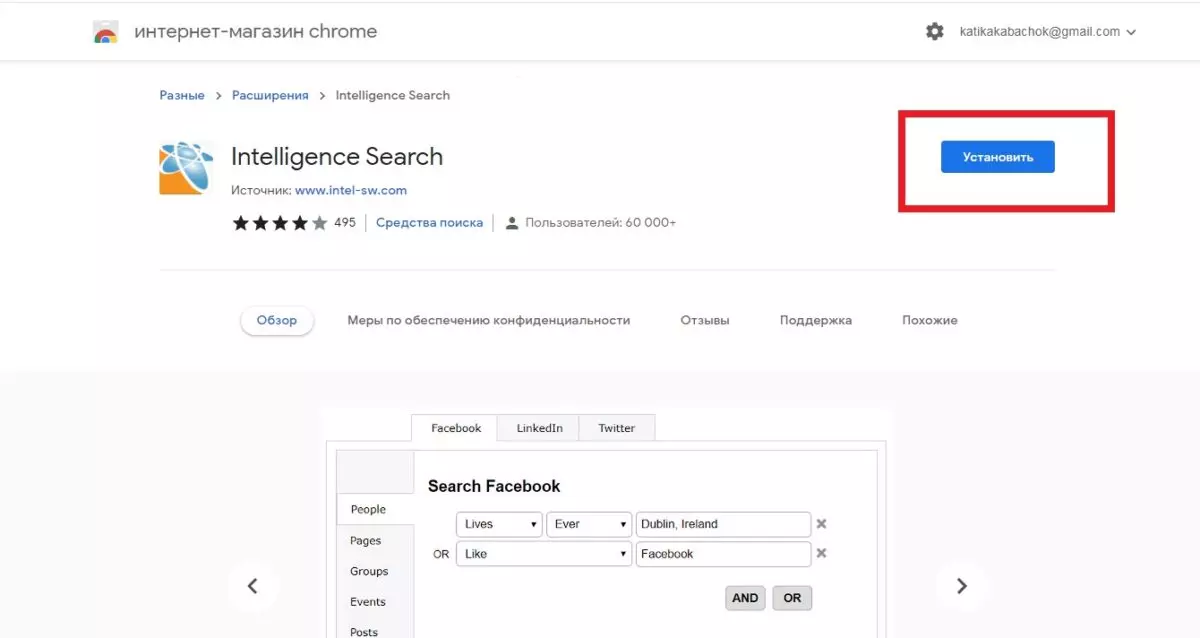This screenshot has width=1200, height=638.
Task: Click the Средства поиска category link
Action: point(430,223)
